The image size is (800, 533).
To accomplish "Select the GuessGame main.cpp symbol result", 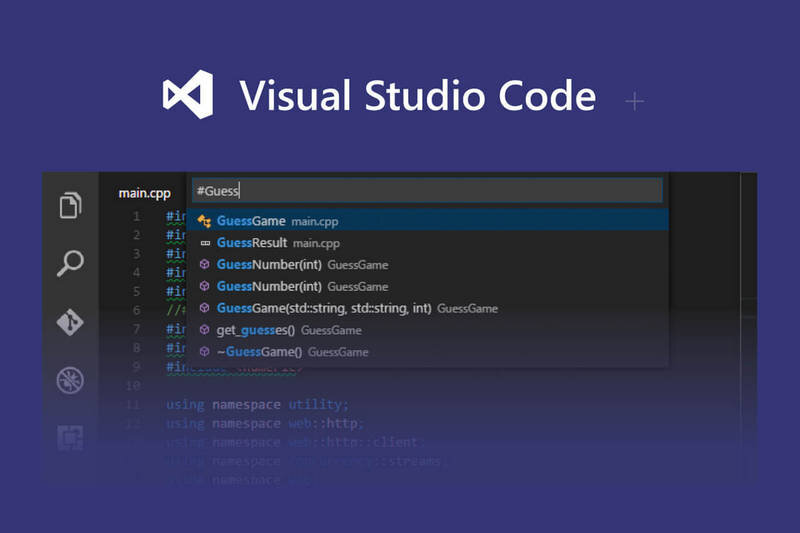I will coord(428,221).
